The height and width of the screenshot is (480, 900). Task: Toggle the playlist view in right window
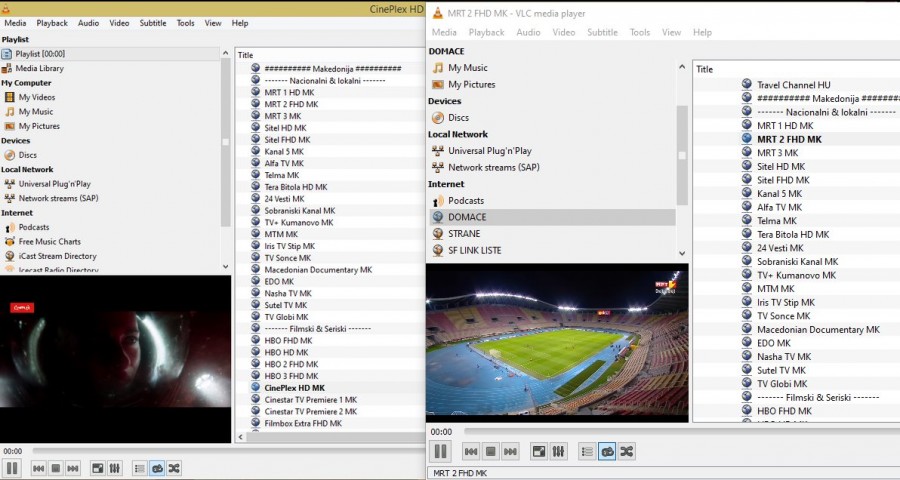click(587, 452)
